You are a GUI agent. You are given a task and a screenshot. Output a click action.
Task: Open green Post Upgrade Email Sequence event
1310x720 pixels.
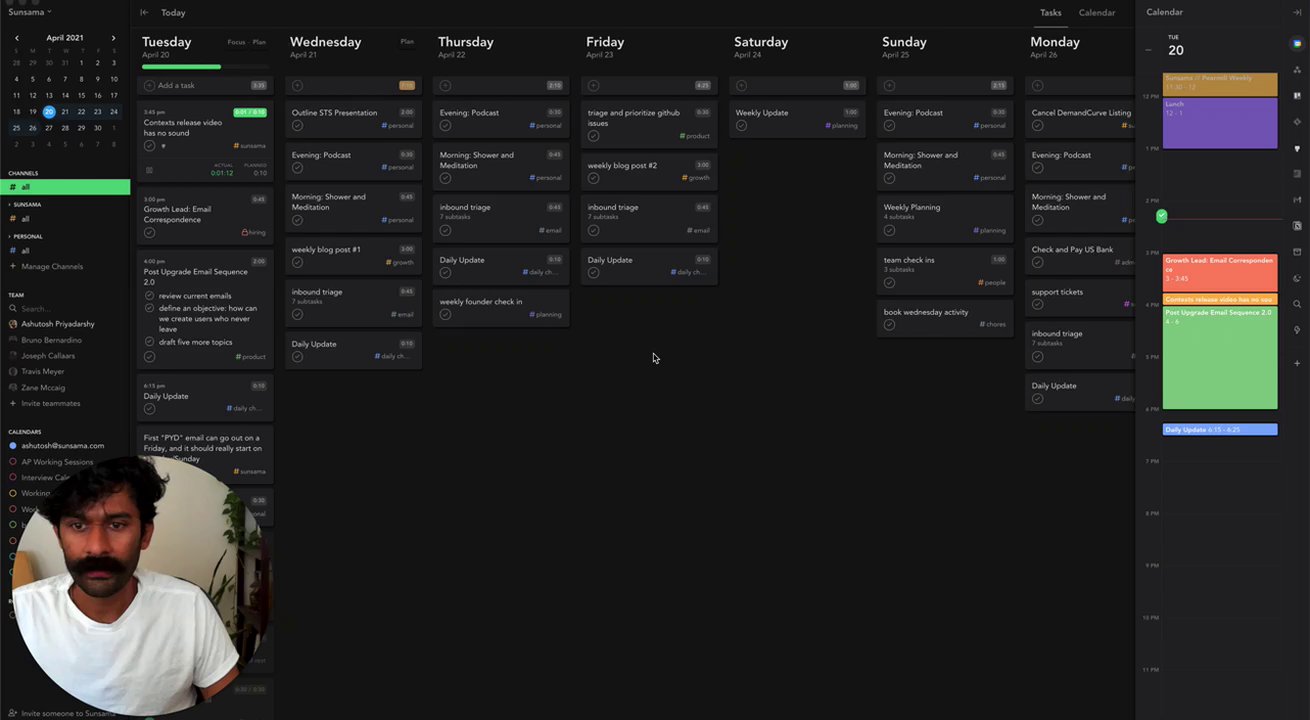click(x=1220, y=358)
